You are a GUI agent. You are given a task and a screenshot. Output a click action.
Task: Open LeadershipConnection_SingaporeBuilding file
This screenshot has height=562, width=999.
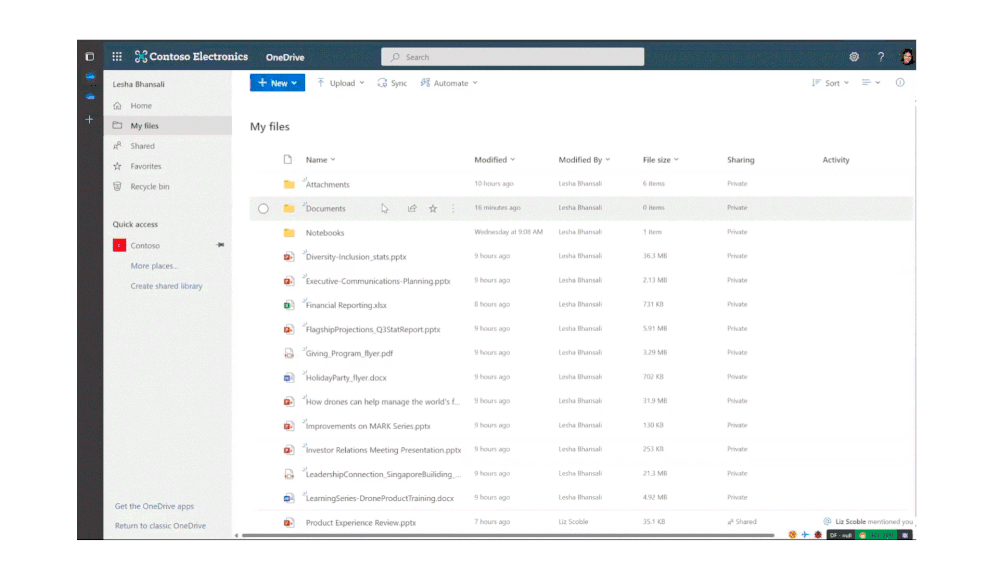pos(383,474)
